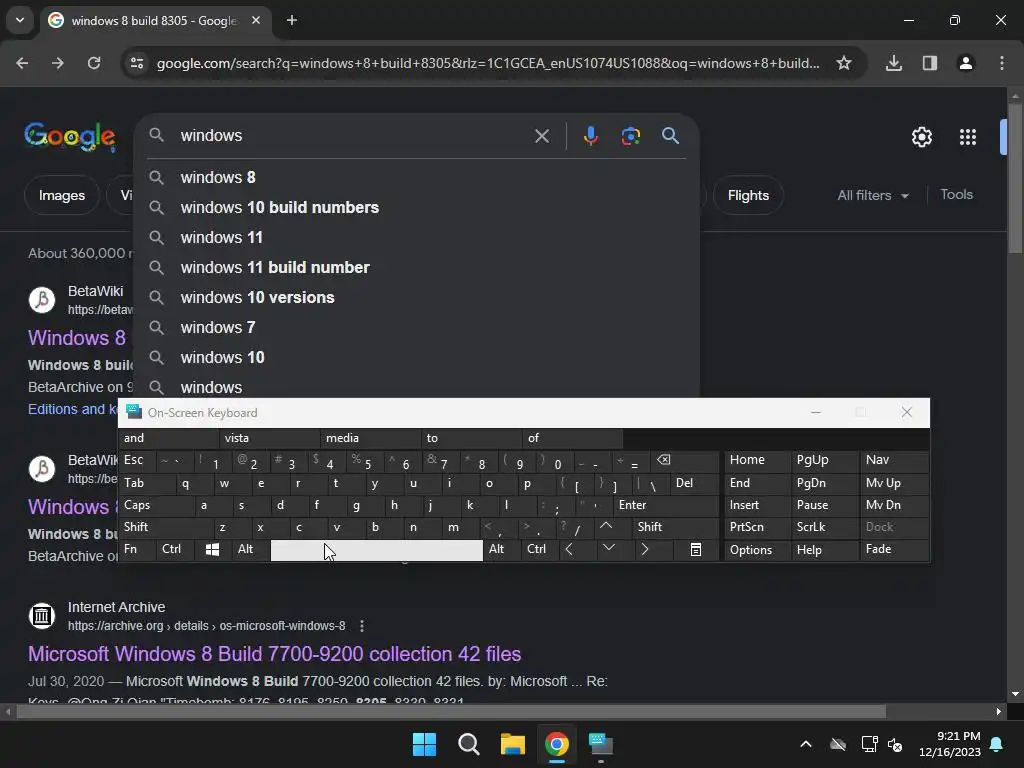Open the Chrome profile icon
1024x768 pixels.
tap(965, 63)
